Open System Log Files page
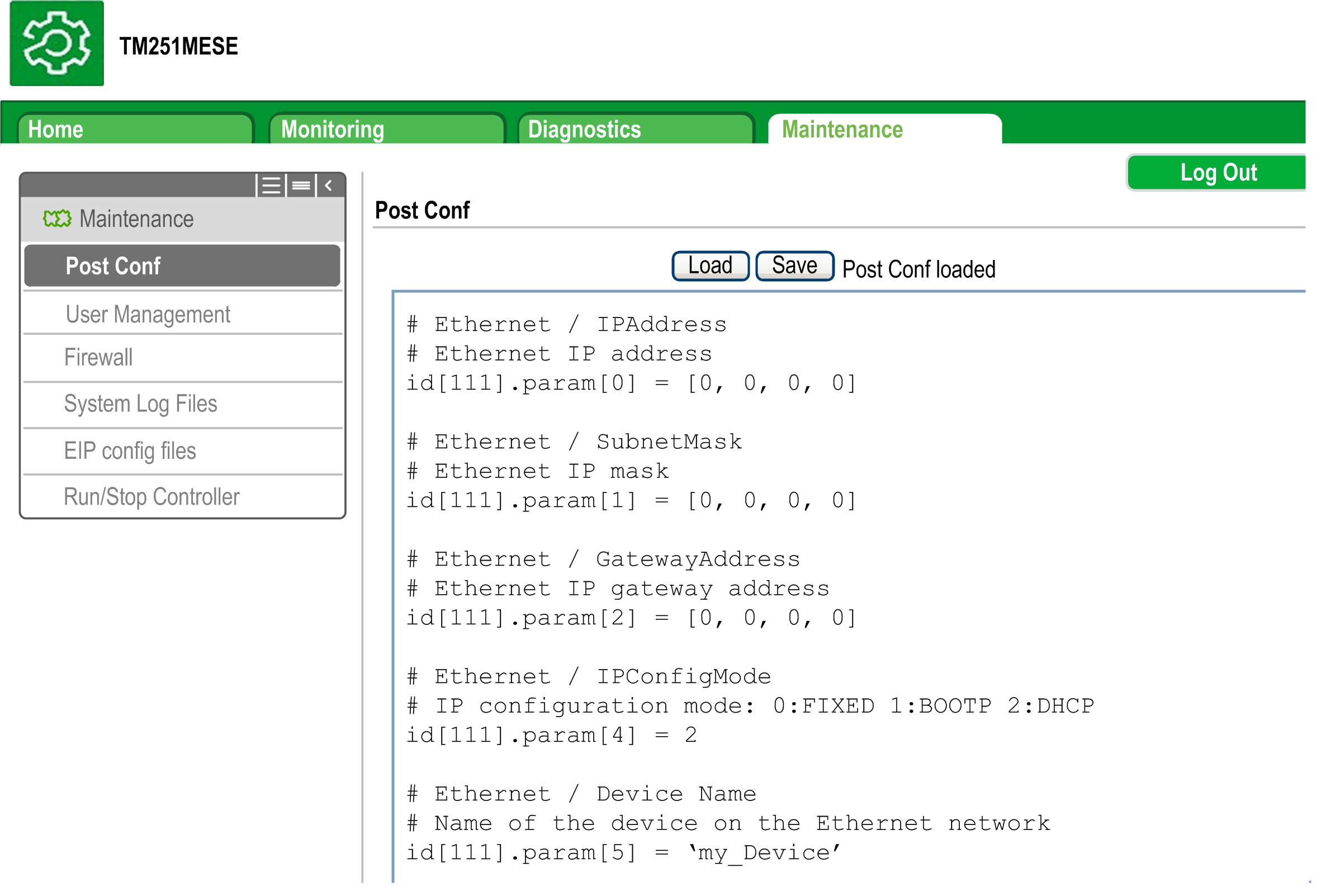This screenshot has width=1321, height=896. [140, 404]
